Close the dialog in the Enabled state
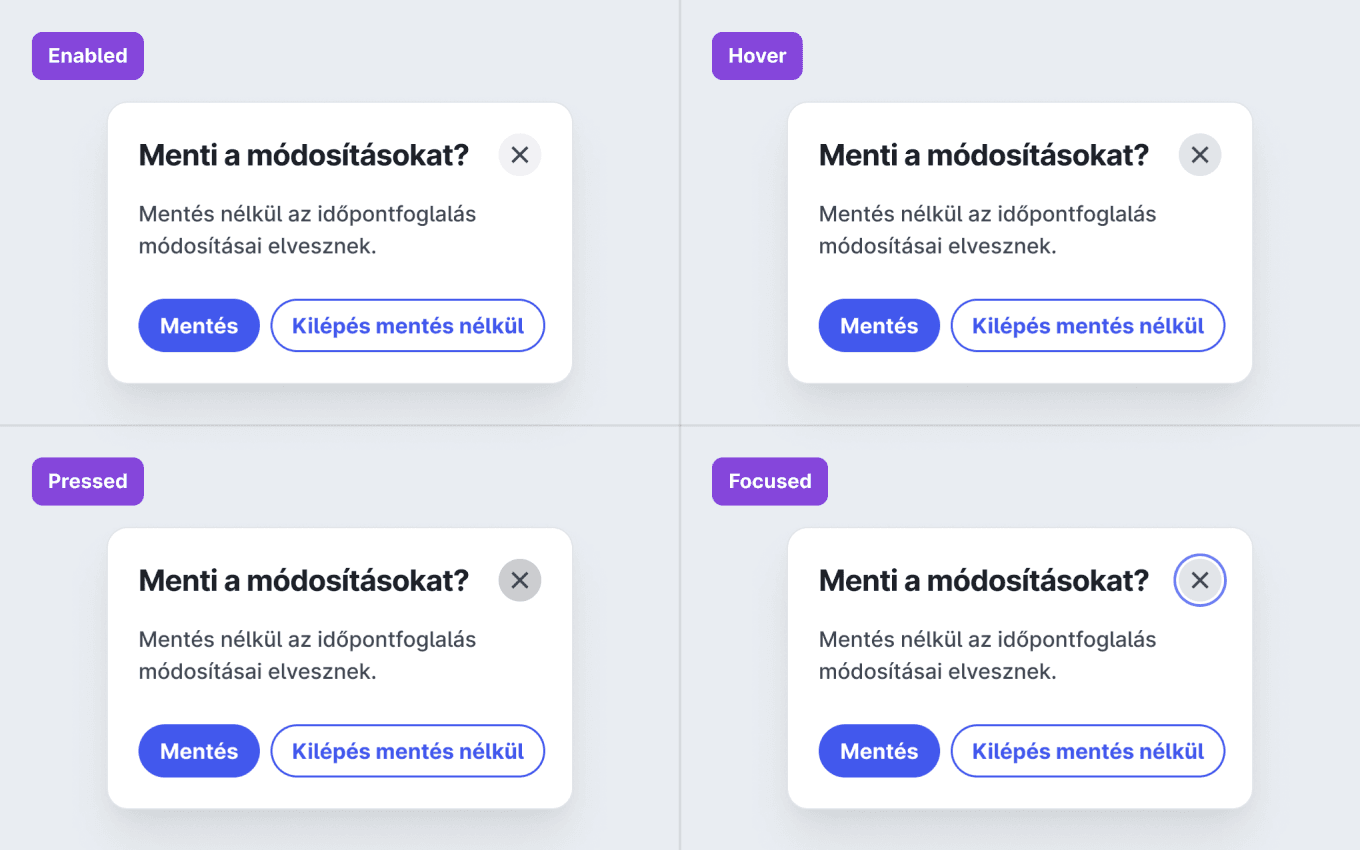This screenshot has height=850, width=1360. coord(519,155)
